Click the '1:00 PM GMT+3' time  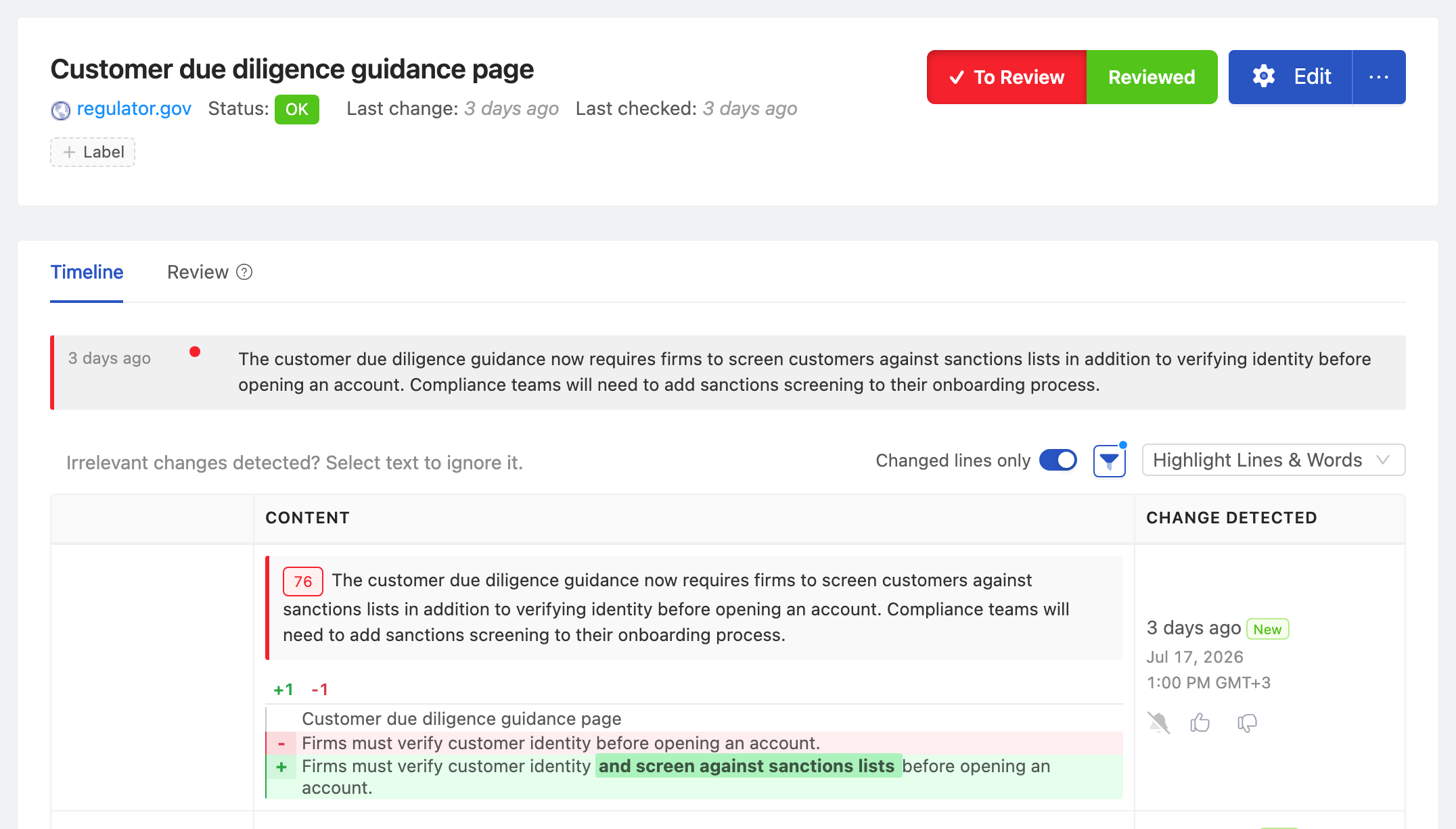pyautogui.click(x=1208, y=682)
